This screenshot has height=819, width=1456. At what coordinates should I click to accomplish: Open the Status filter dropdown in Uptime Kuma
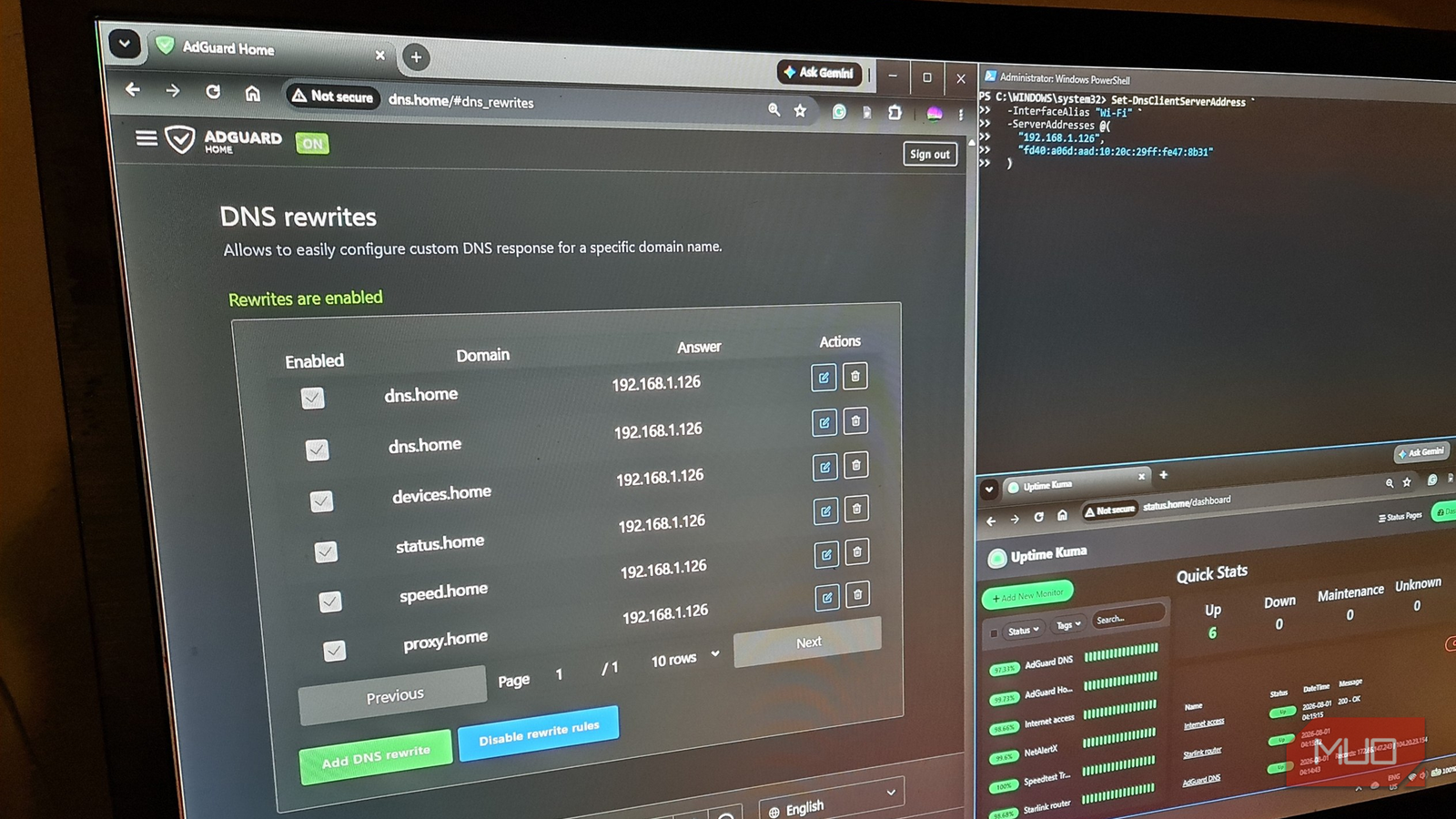(x=1023, y=630)
